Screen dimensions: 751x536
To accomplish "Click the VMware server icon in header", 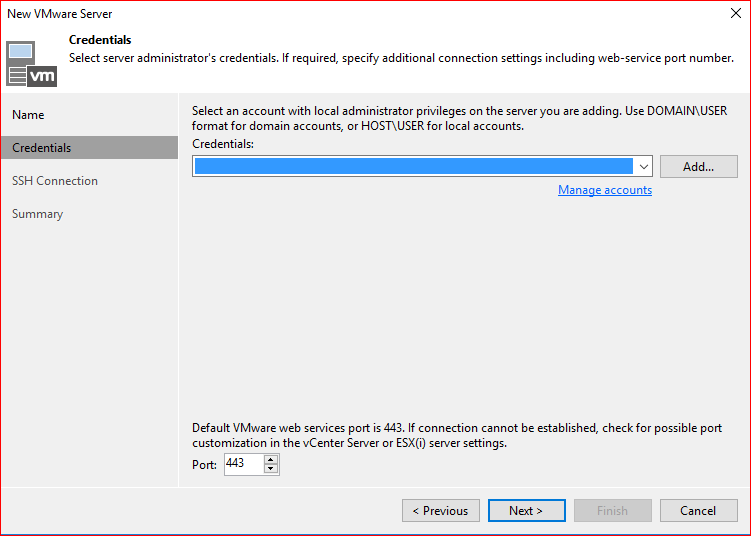I will pyautogui.click(x=33, y=63).
